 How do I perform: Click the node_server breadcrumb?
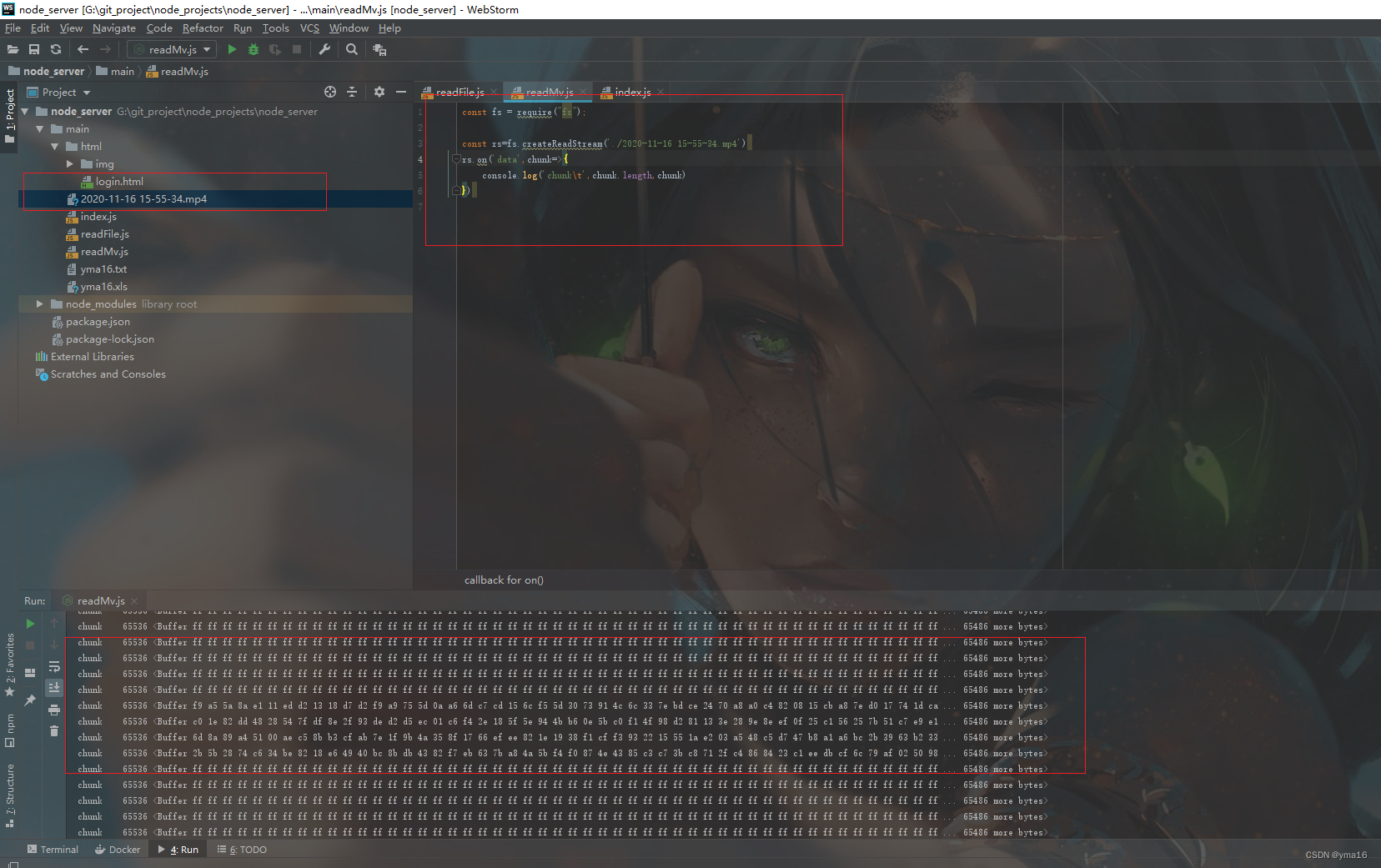[47, 72]
